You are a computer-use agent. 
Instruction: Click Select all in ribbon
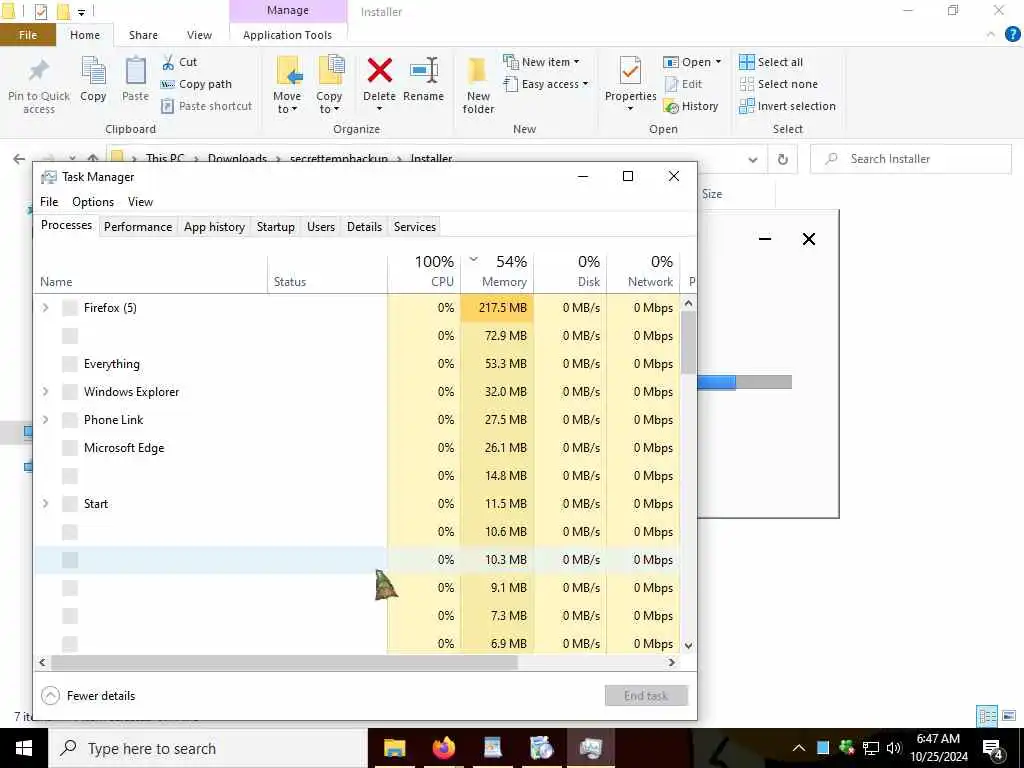tap(771, 62)
